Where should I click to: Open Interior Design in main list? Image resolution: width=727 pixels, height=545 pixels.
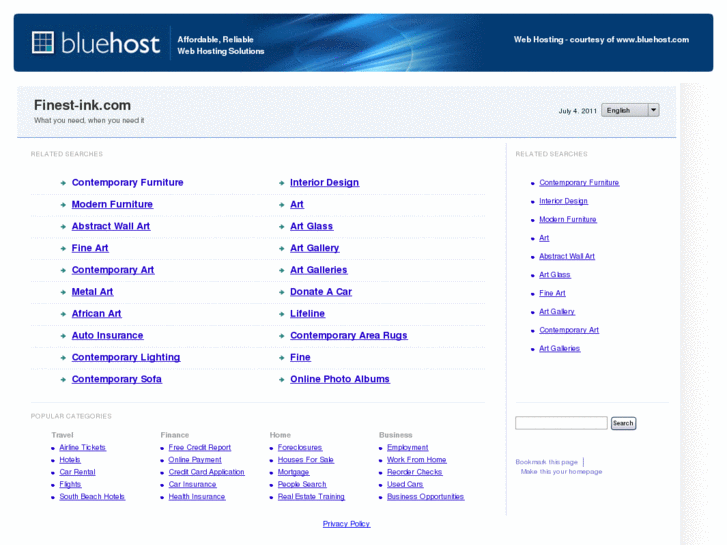[x=325, y=182]
